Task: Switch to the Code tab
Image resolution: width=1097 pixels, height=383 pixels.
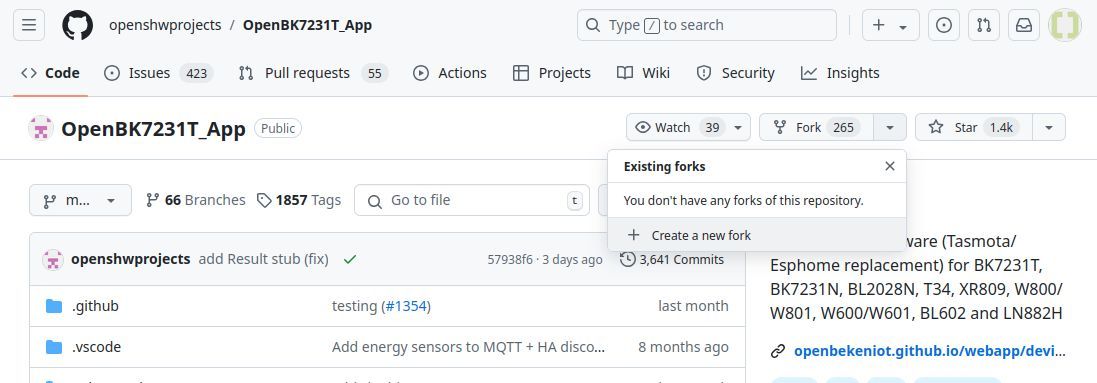Action: tap(50, 73)
